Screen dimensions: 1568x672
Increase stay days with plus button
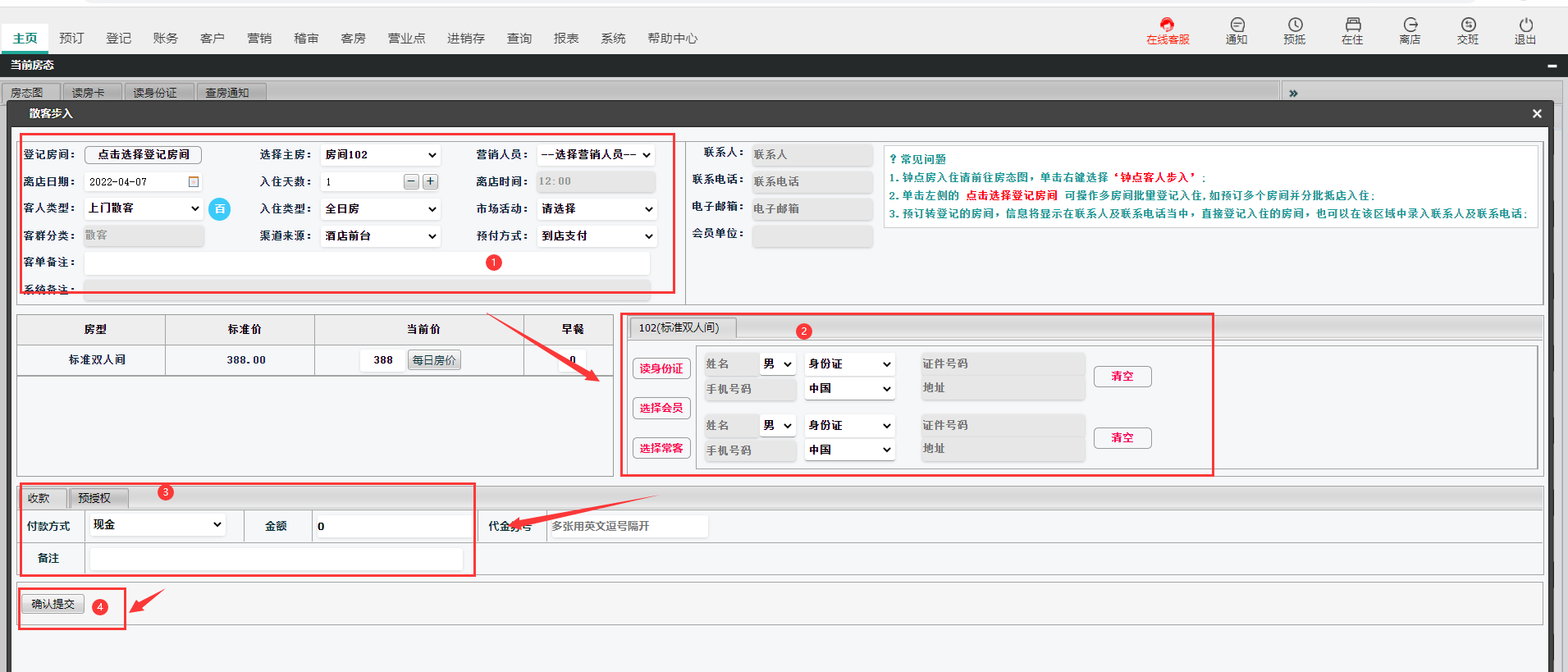(430, 181)
